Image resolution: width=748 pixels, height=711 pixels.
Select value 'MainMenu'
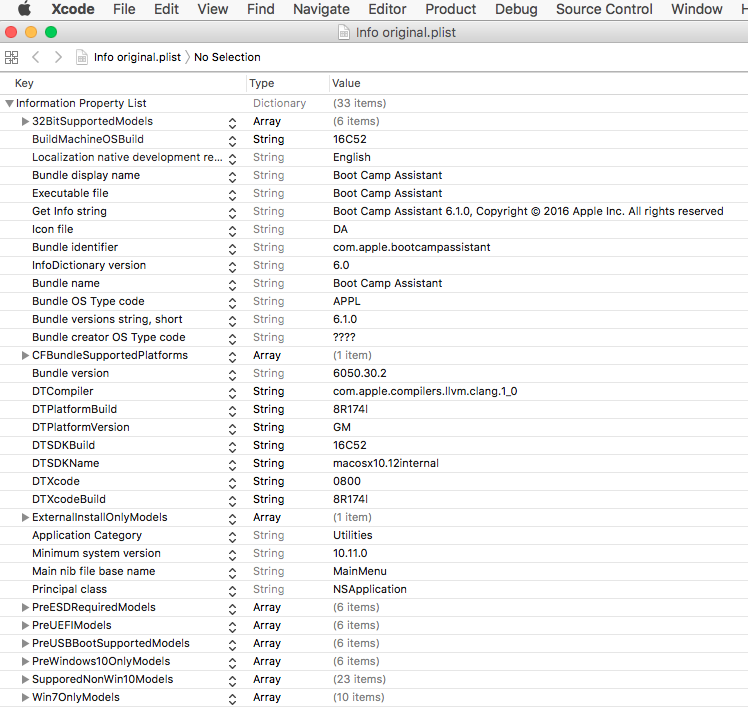(x=360, y=571)
